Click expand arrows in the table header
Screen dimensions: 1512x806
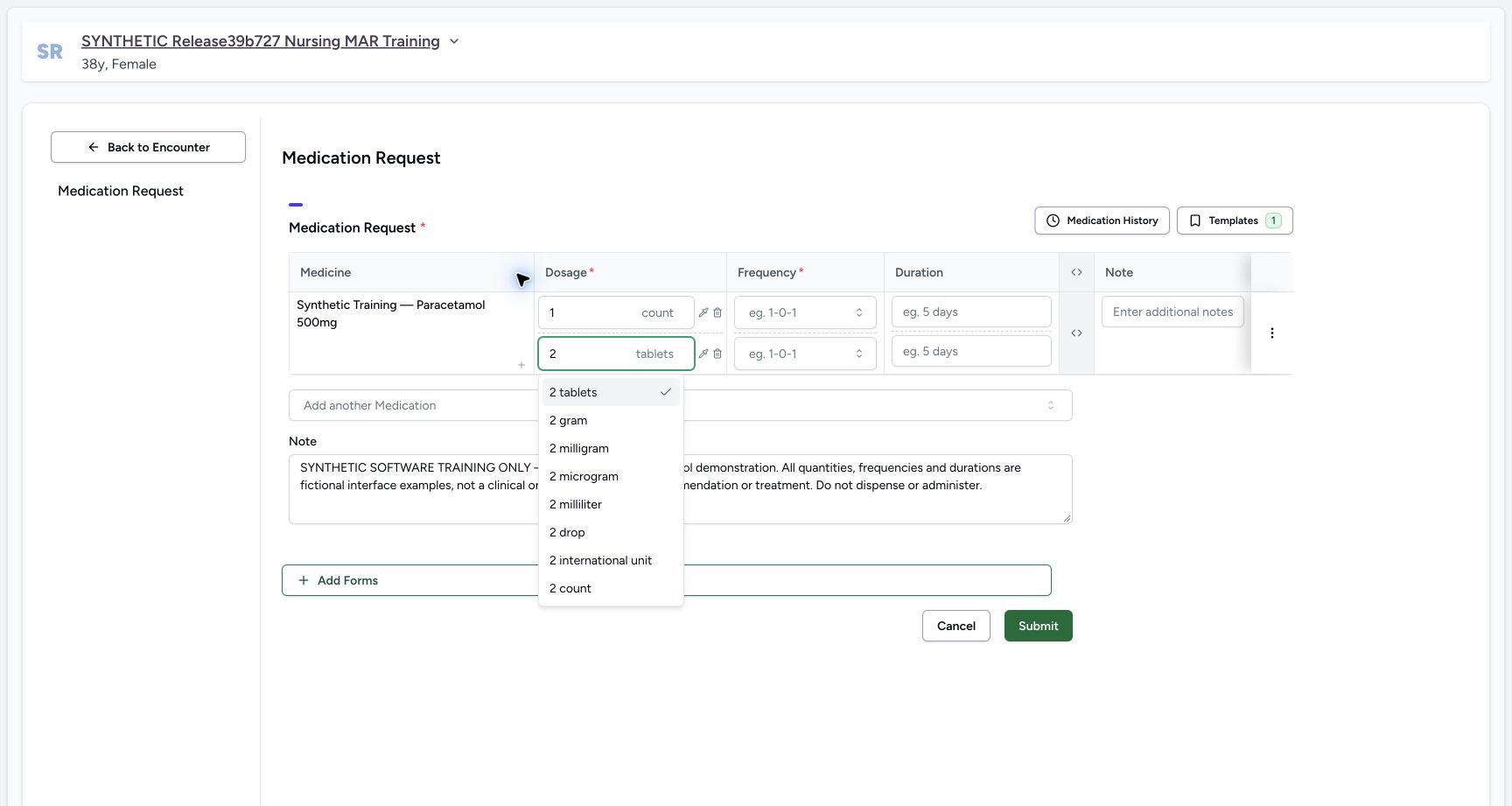point(1076,272)
